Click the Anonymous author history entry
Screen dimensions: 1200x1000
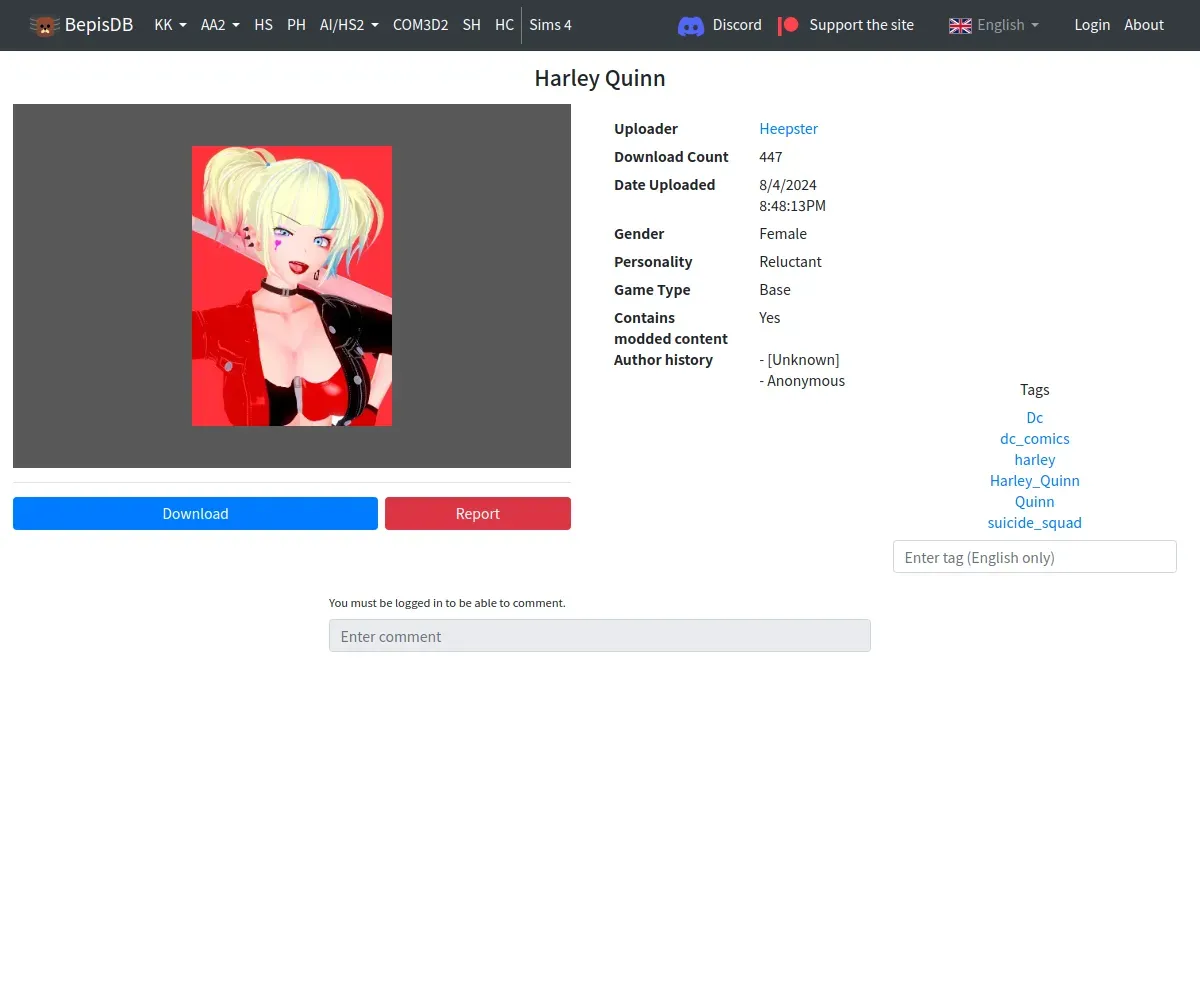802,381
